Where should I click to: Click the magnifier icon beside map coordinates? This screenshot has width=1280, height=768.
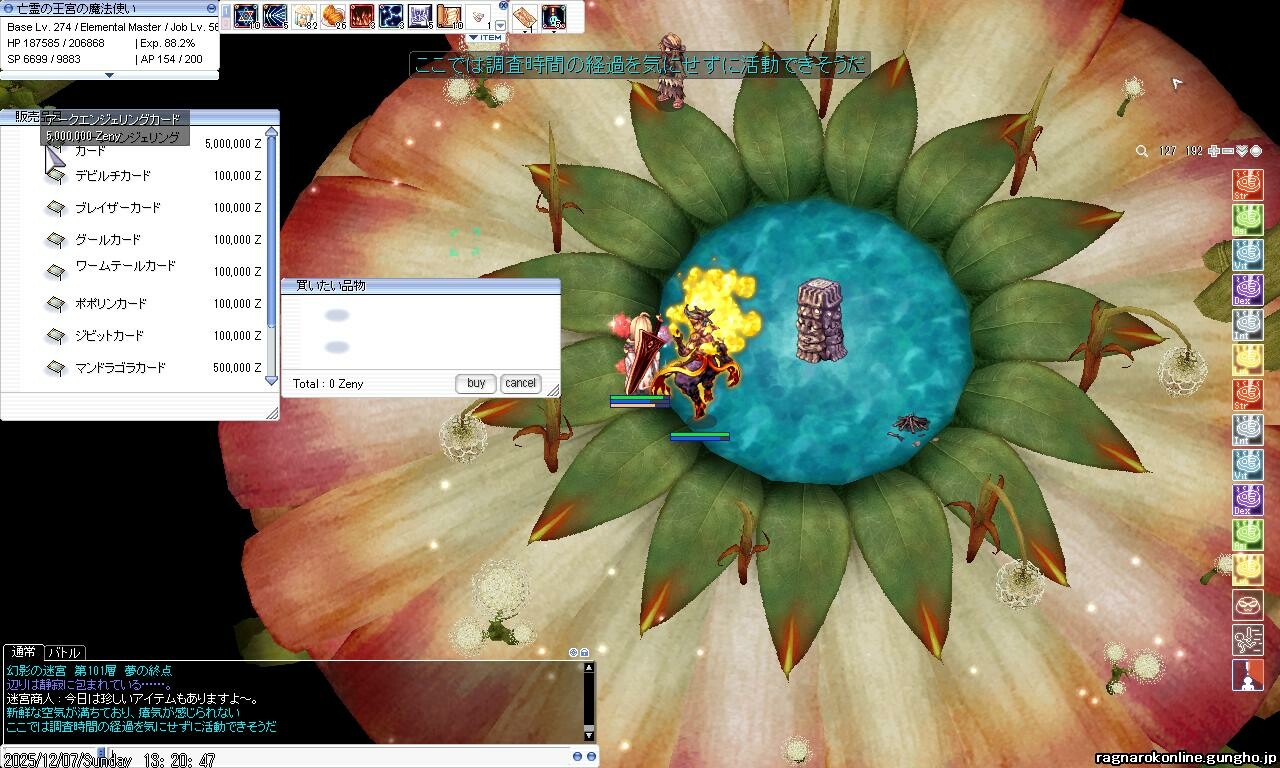[x=1142, y=151]
